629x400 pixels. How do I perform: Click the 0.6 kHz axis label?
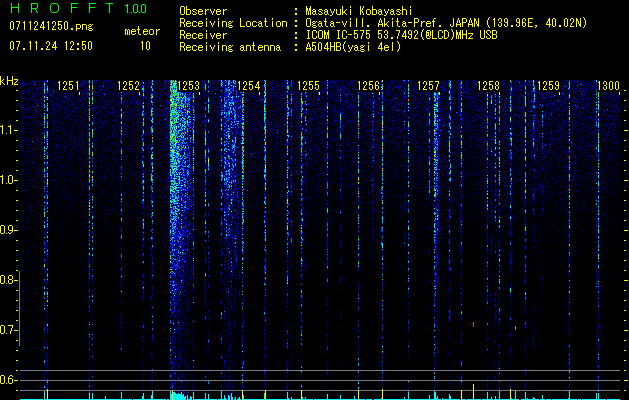point(8,380)
